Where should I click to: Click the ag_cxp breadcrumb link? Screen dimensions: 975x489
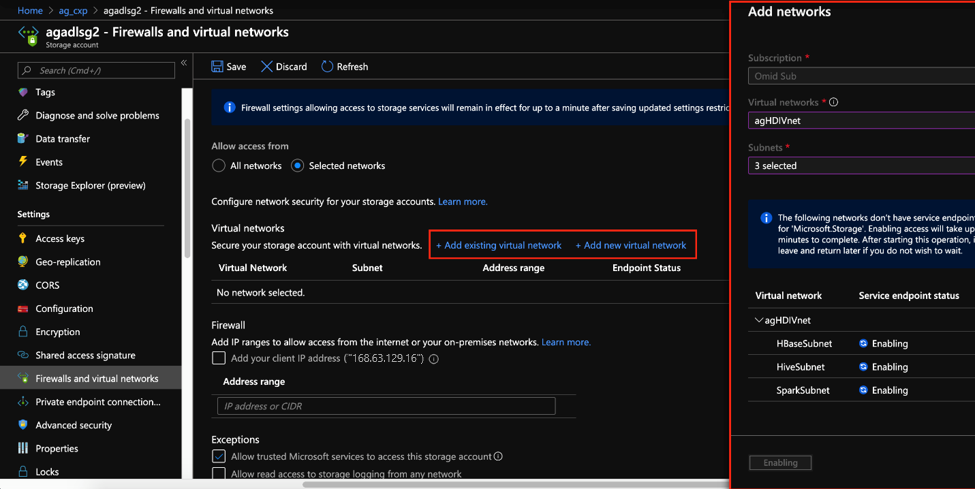tap(73, 11)
